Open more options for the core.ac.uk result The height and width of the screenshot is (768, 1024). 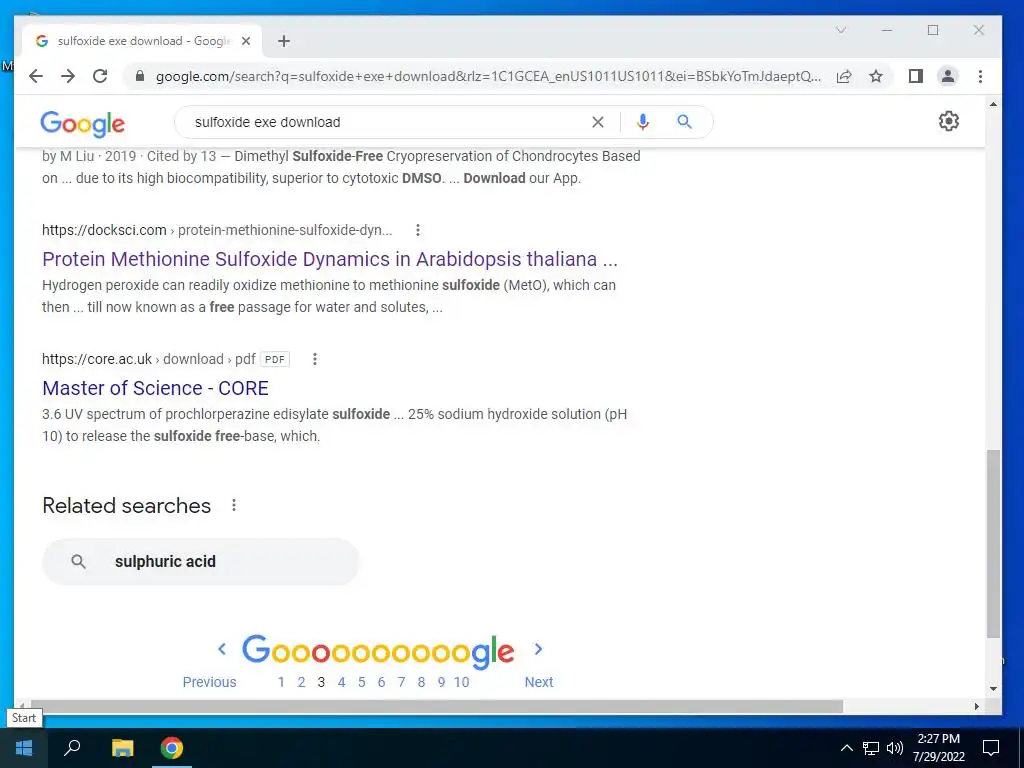(x=315, y=359)
